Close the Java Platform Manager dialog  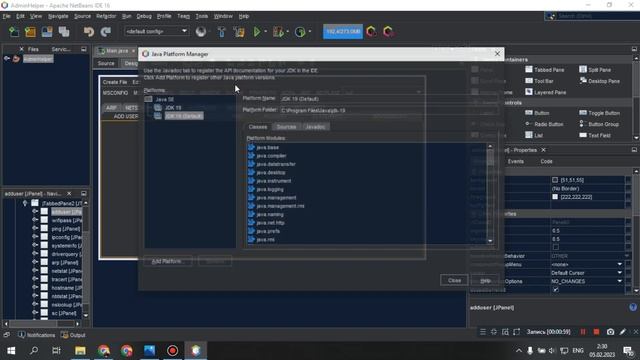[497, 54]
